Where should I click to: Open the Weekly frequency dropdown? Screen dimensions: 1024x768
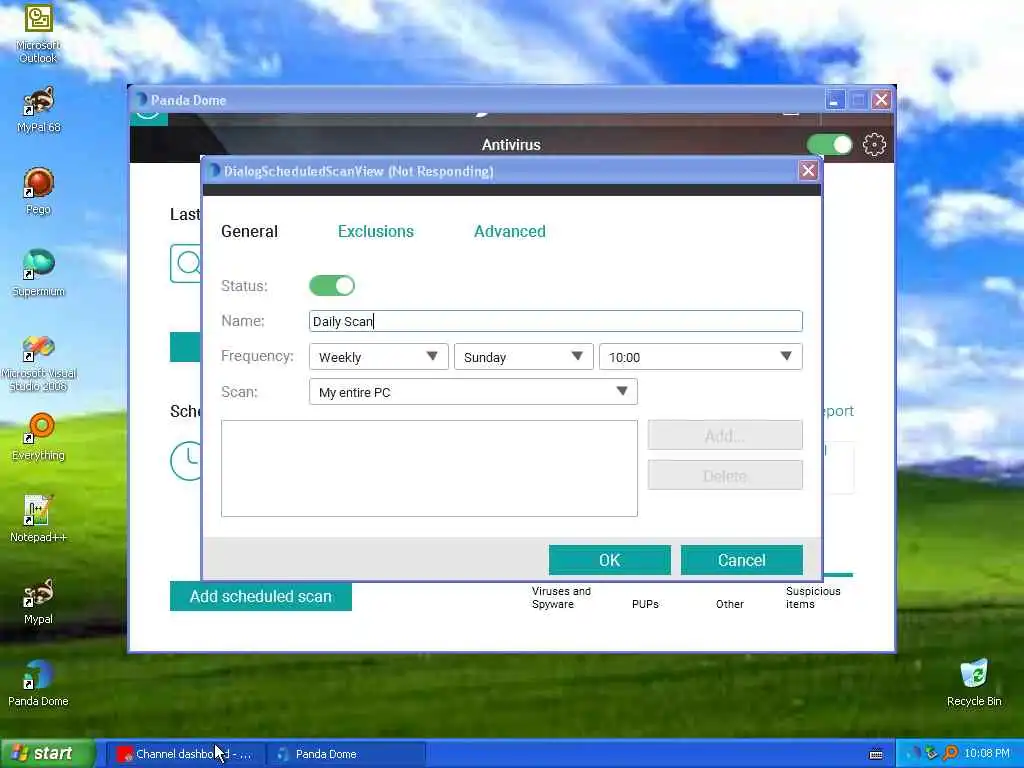click(379, 357)
